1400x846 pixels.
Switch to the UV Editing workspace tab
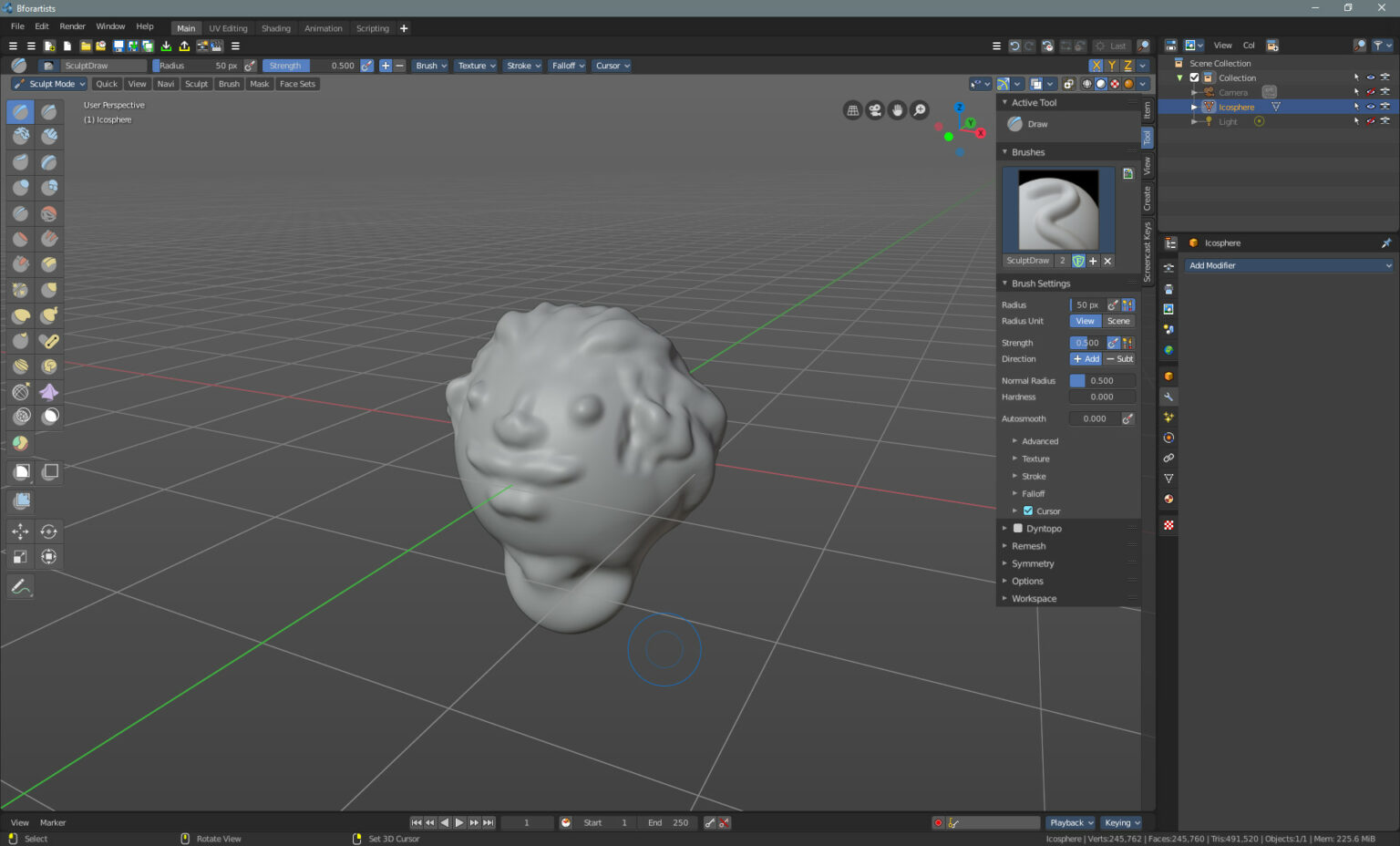click(228, 28)
